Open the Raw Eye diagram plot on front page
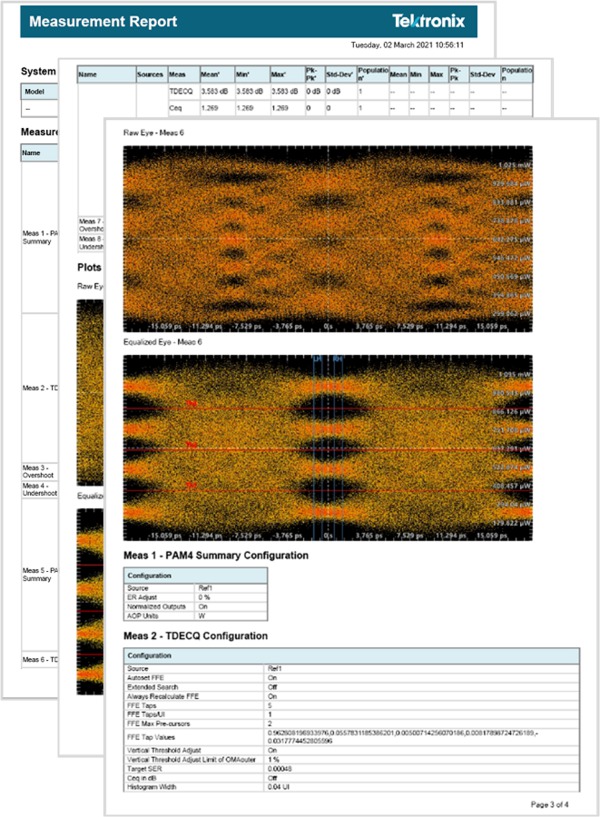Screen dimensions: 600x817 point(328,239)
